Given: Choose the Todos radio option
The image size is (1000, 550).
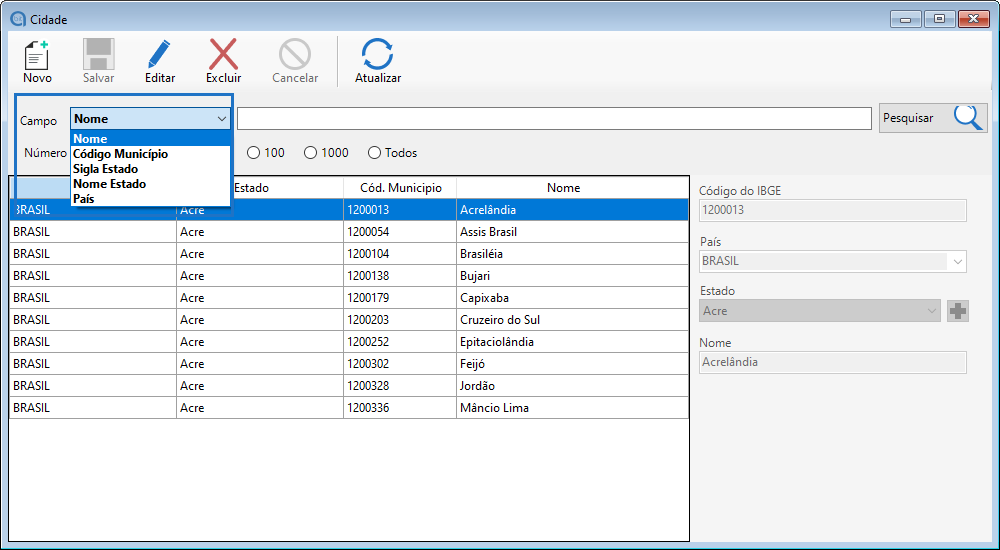Looking at the screenshot, I should (375, 153).
